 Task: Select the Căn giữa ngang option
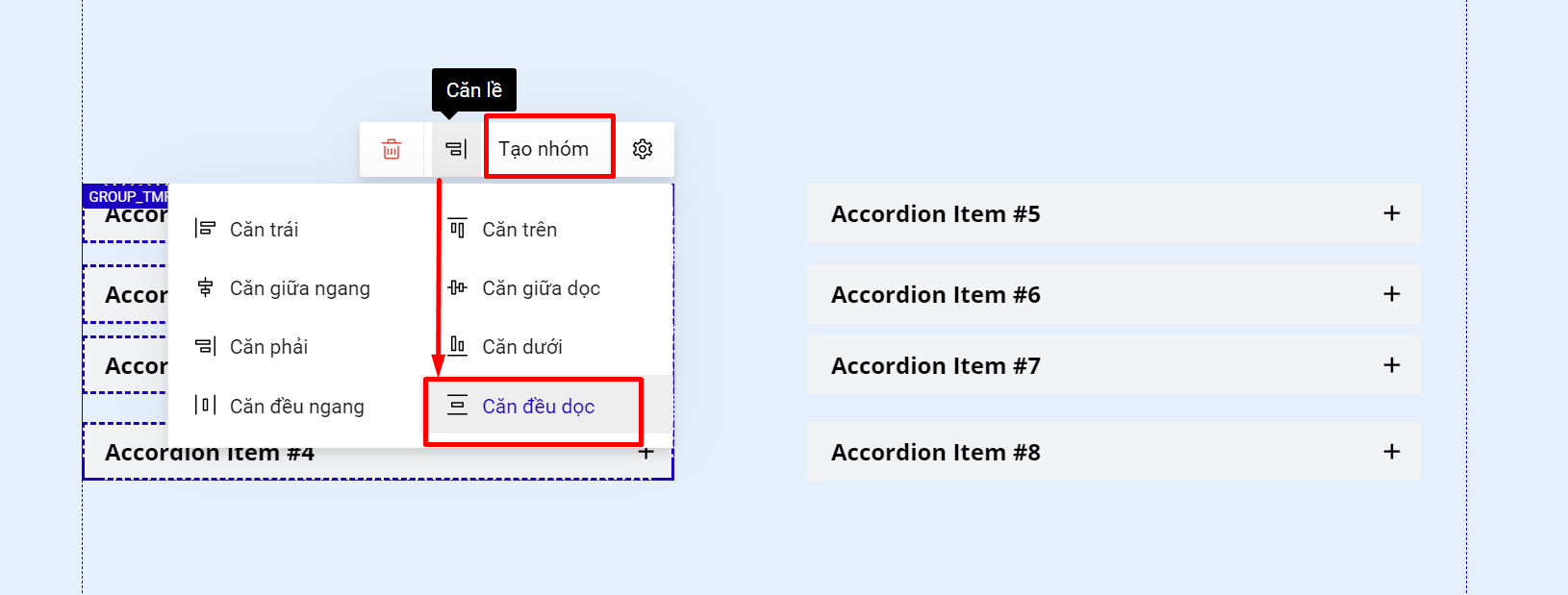pos(298,288)
